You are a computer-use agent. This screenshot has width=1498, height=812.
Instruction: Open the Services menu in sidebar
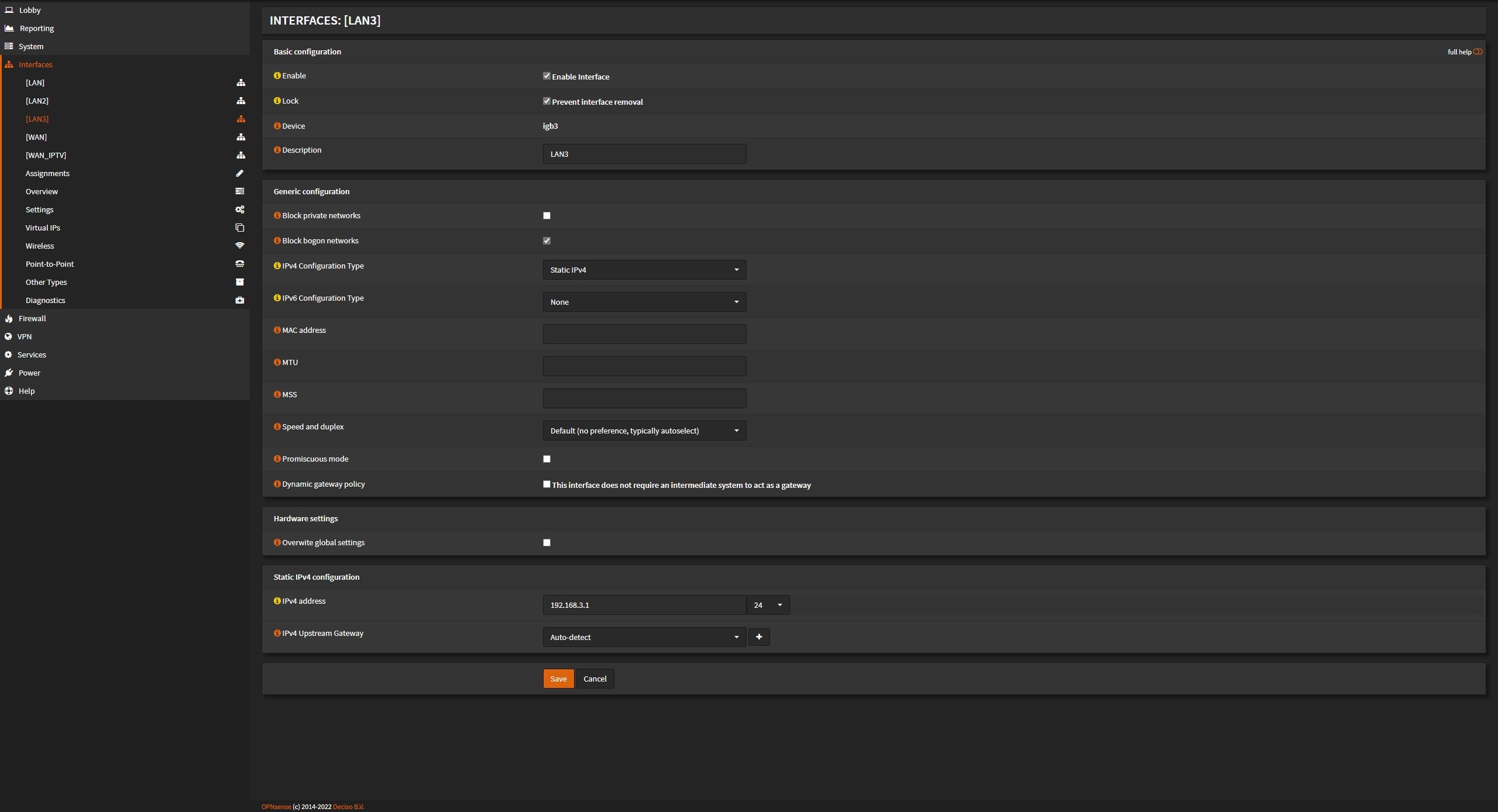[x=32, y=355]
